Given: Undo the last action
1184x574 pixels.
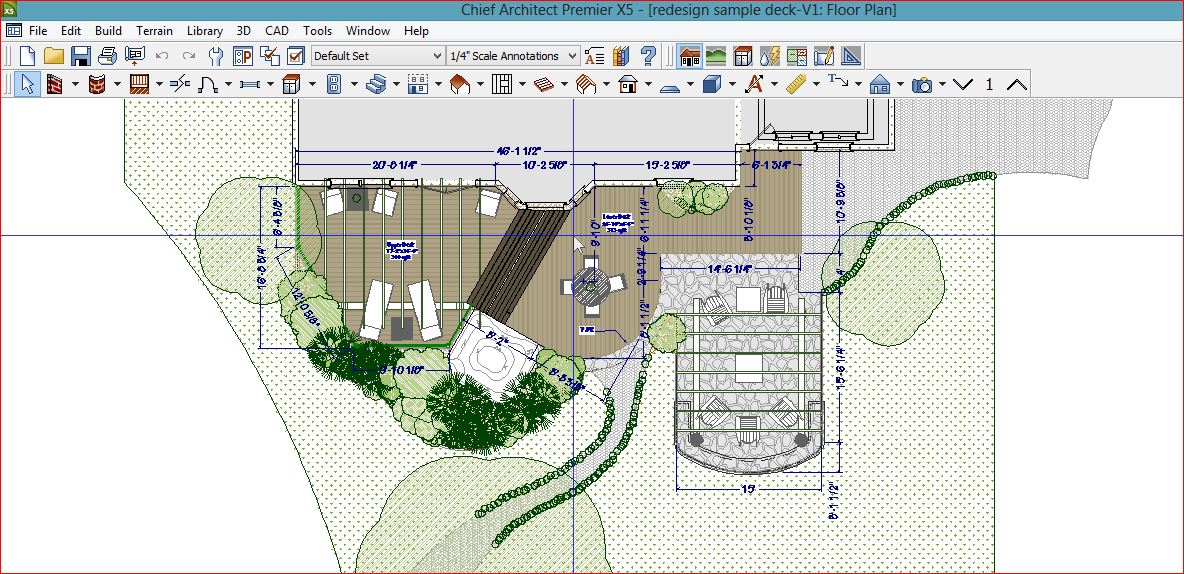Looking at the screenshot, I should coord(162,56).
